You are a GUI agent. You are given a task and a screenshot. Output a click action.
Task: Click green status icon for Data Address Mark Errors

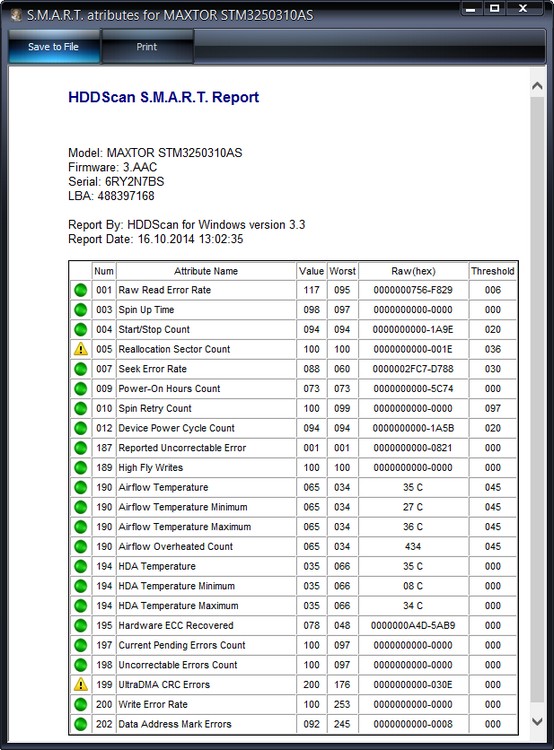click(x=80, y=724)
